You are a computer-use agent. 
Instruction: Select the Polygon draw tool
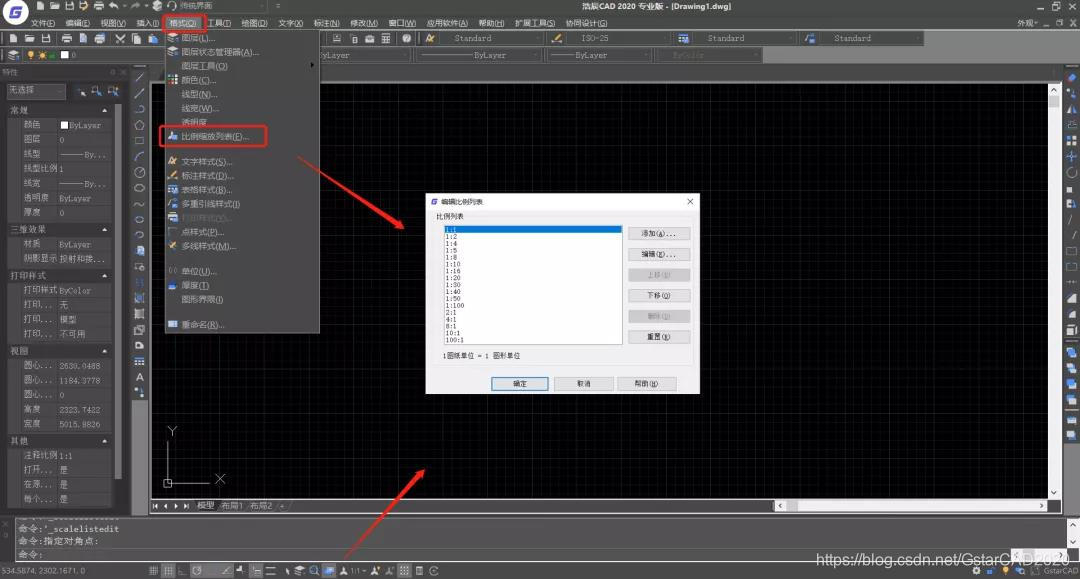[x=139, y=125]
